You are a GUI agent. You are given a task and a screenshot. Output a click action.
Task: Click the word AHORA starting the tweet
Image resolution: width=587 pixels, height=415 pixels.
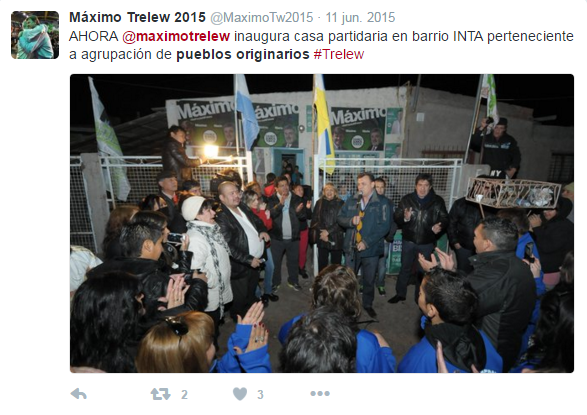pyautogui.click(x=94, y=36)
